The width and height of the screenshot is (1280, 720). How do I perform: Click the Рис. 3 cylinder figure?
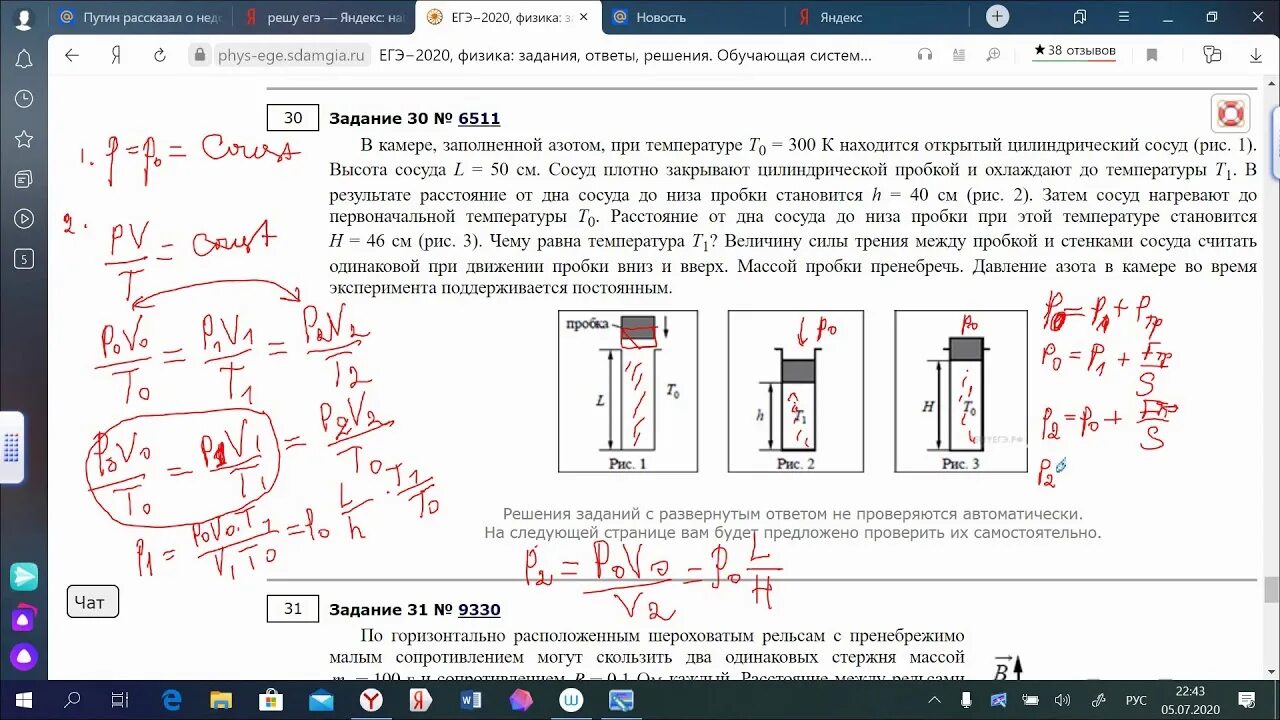pyautogui.click(x=960, y=391)
